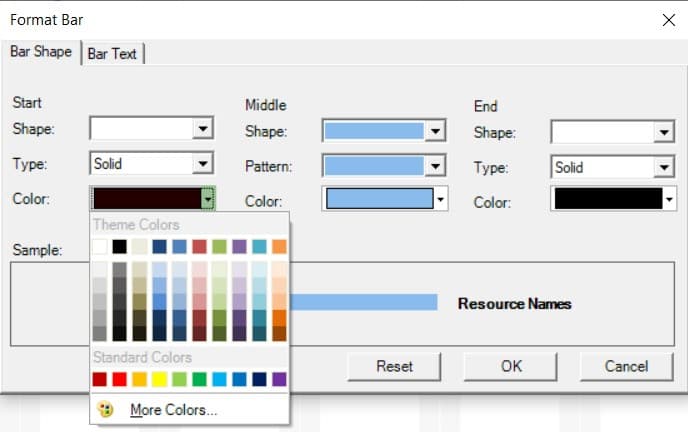Confirm with the OK button
688x432 pixels.
point(511,366)
